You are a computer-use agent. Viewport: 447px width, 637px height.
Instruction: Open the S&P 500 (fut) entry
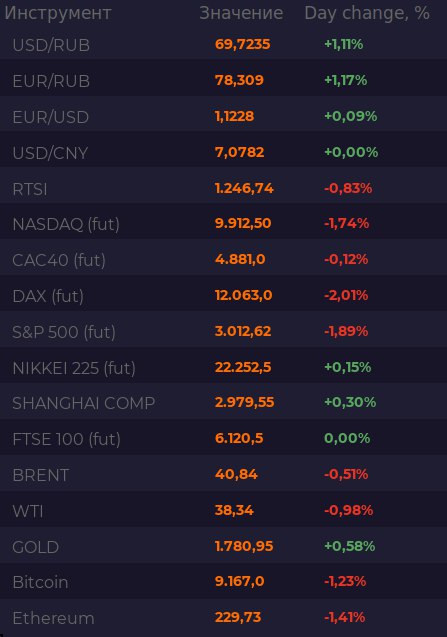tap(64, 332)
